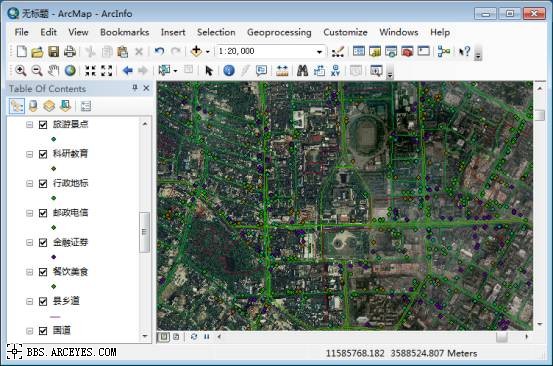
Task: Activate the What's This help tool
Action: pos(464,51)
